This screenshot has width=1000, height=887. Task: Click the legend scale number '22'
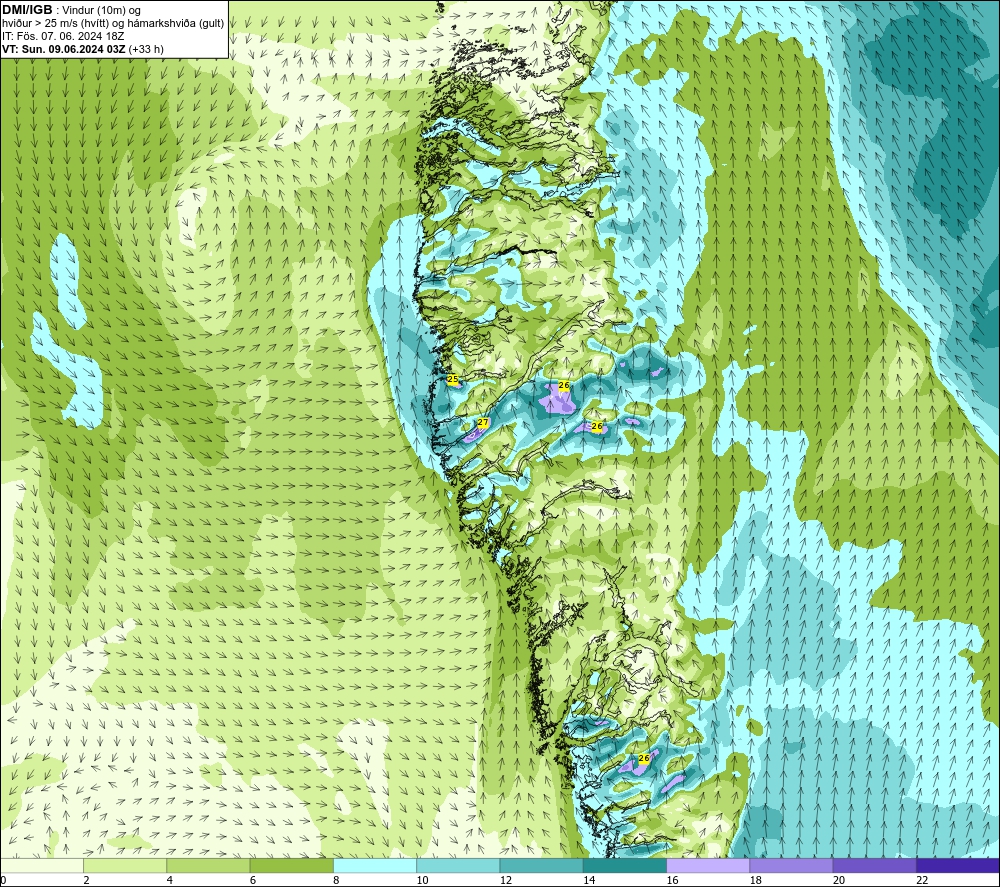pyautogui.click(x=922, y=880)
